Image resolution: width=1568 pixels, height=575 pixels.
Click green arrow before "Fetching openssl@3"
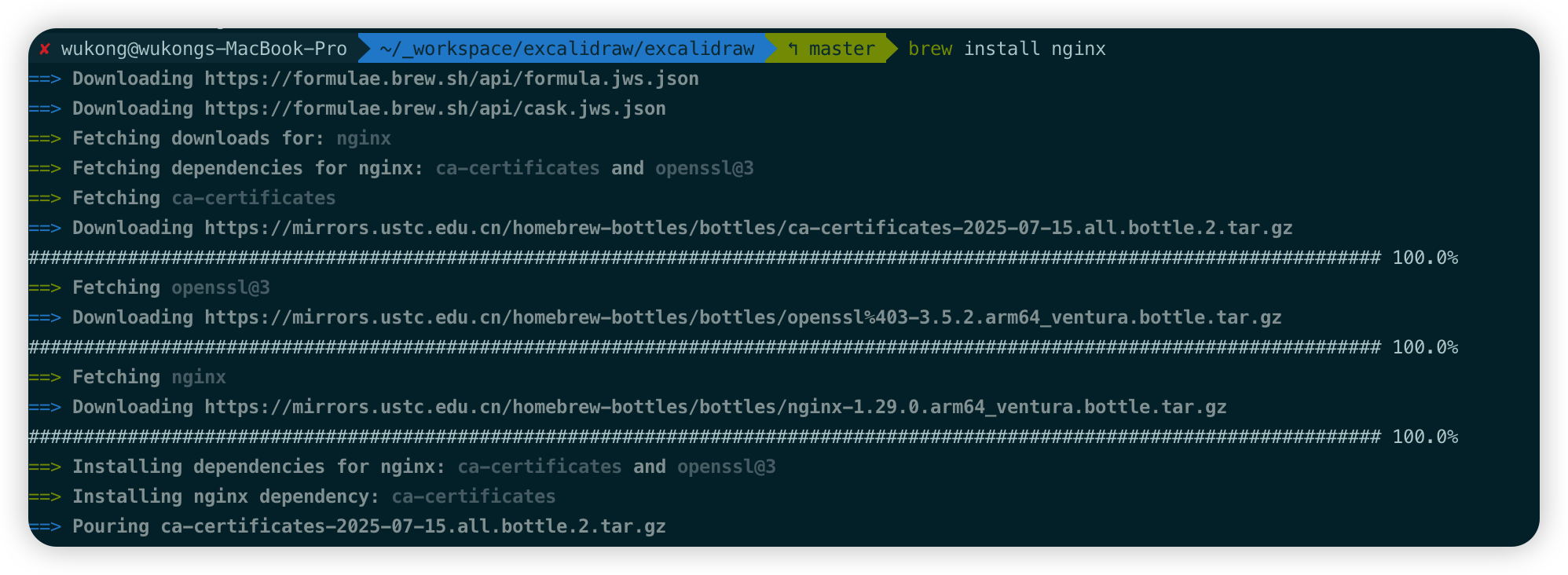45,287
